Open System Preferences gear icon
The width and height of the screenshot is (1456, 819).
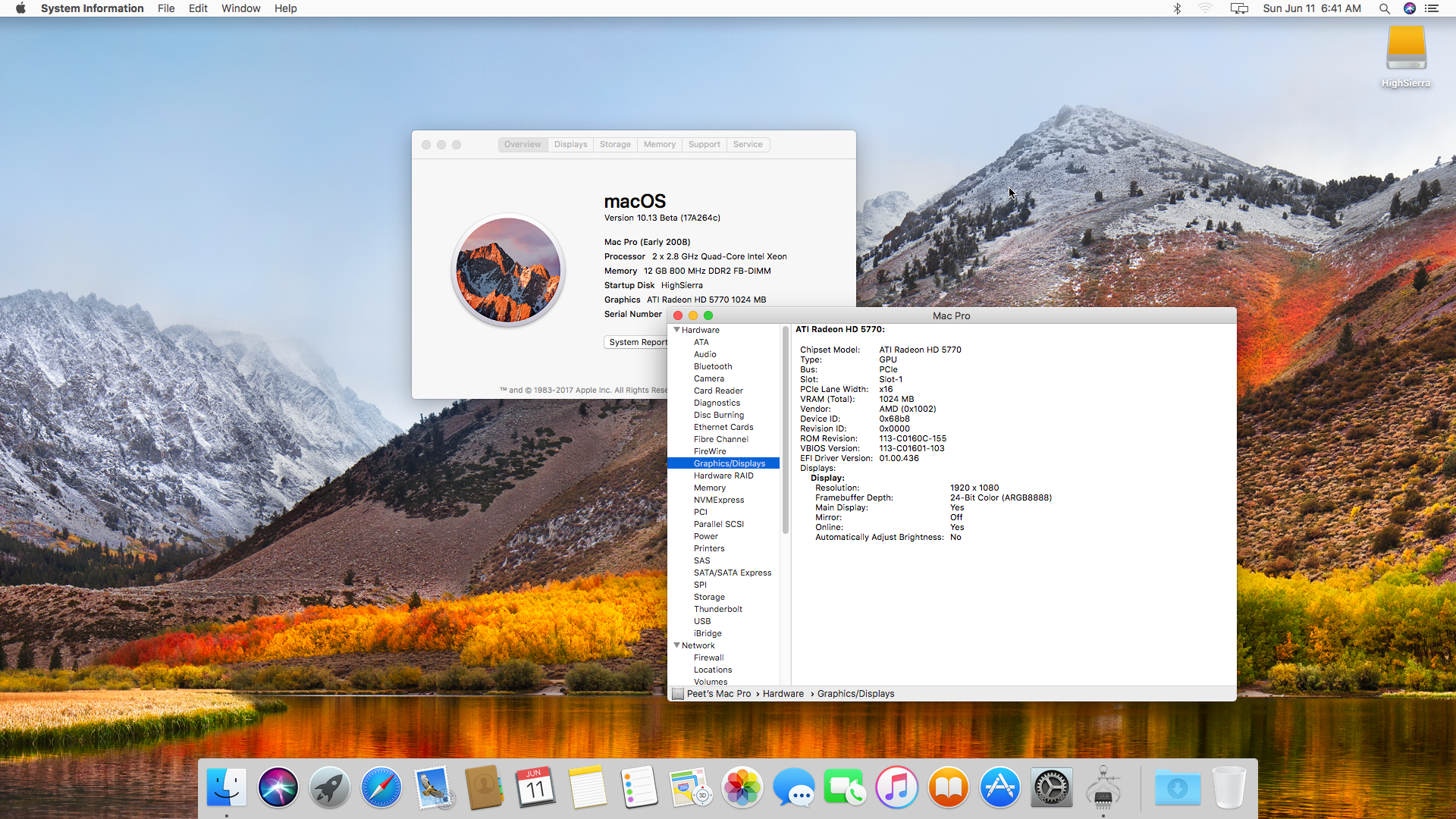(x=1051, y=787)
